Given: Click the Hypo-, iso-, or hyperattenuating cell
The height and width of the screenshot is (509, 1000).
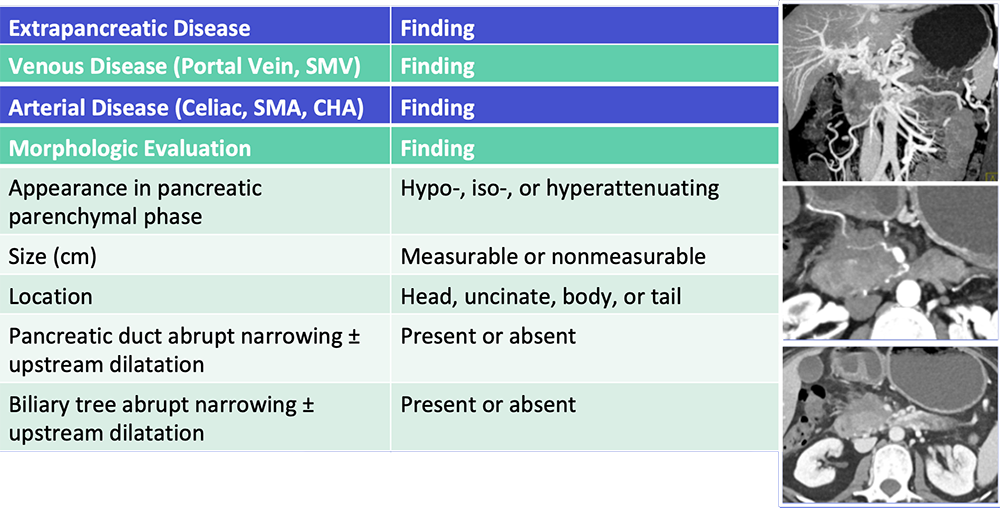Looking at the screenshot, I should (585, 200).
